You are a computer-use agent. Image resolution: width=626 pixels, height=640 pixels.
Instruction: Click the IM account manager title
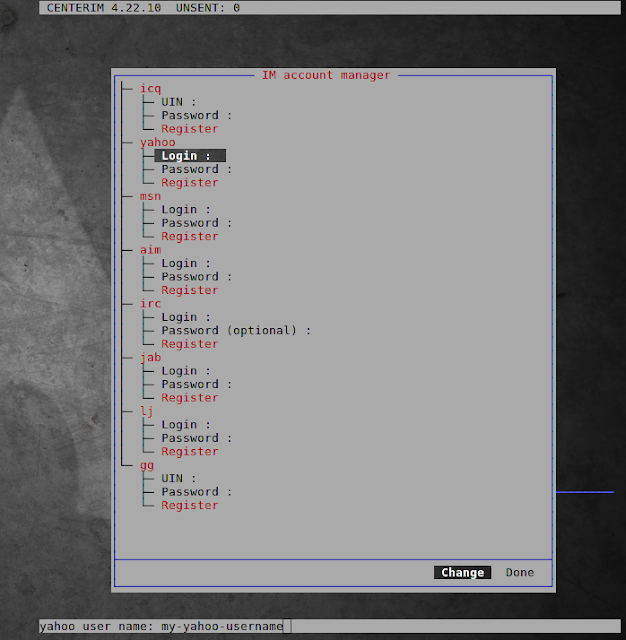[x=326, y=75]
